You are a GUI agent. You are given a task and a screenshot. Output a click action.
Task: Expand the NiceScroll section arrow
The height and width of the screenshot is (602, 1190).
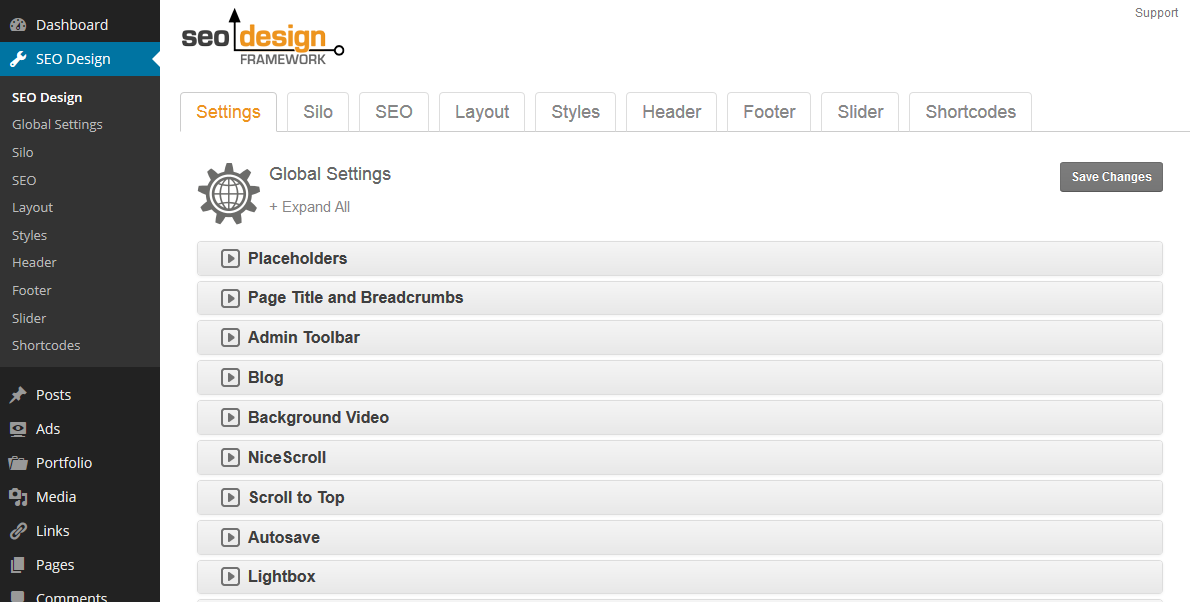click(x=230, y=458)
